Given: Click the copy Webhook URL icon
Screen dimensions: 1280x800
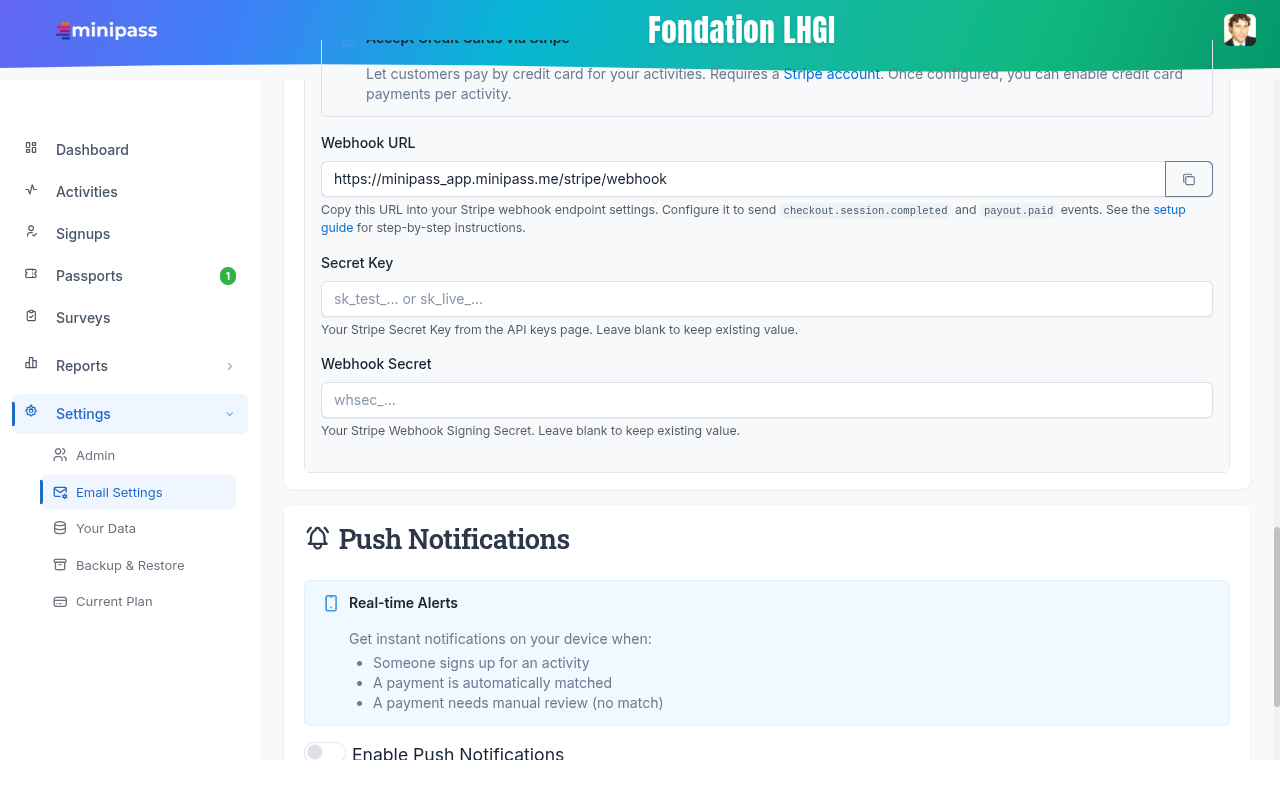Looking at the screenshot, I should (1189, 179).
